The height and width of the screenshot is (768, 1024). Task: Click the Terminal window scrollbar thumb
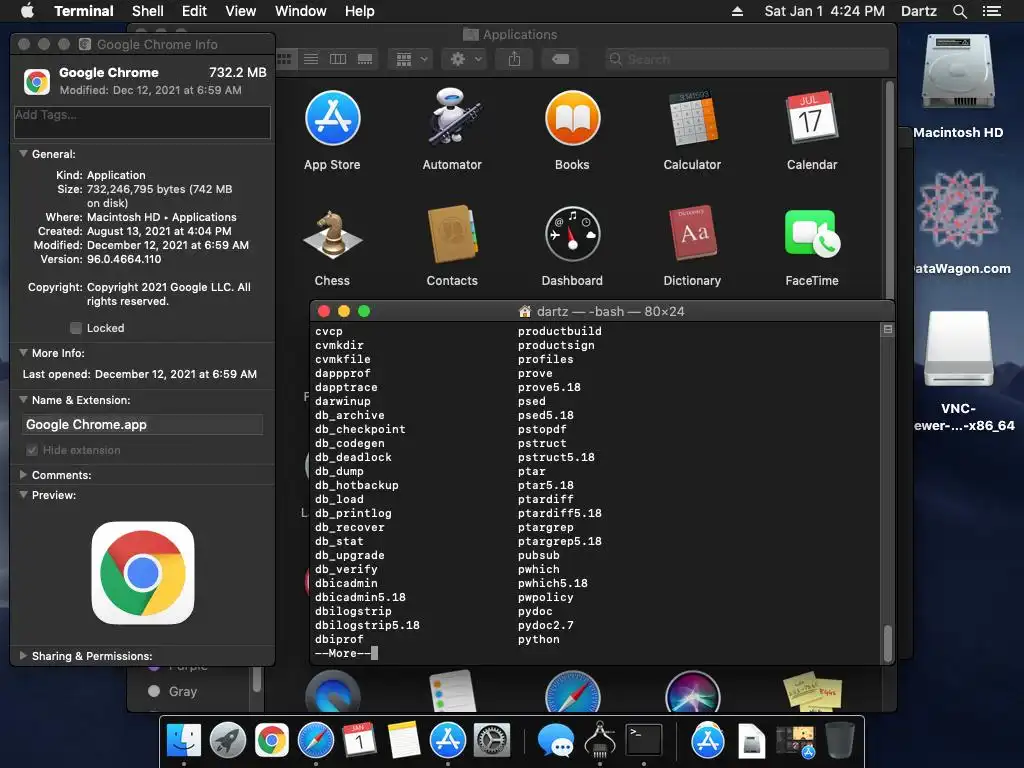pyautogui.click(x=888, y=643)
